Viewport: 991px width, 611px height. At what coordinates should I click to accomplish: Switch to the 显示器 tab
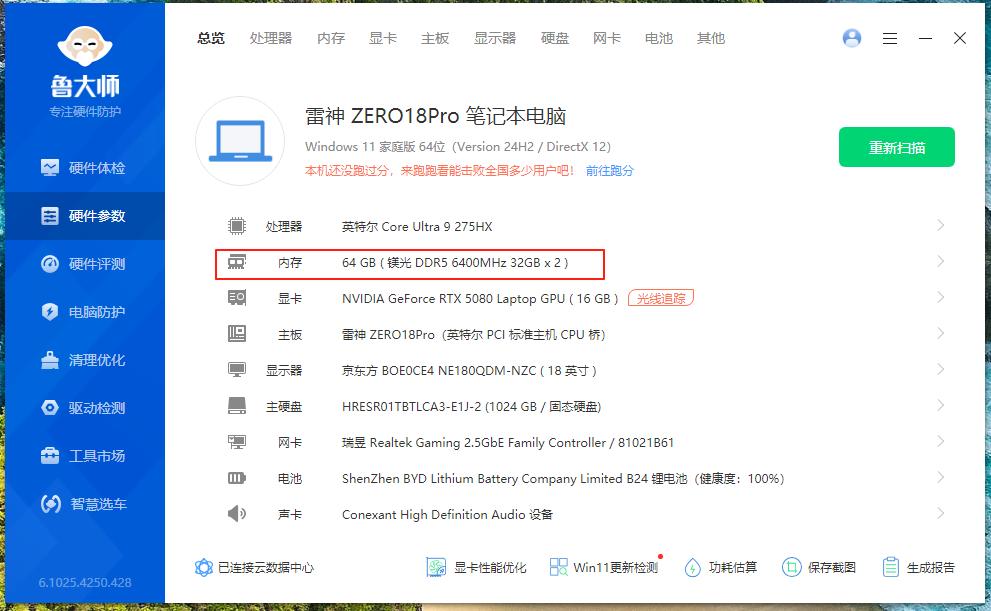coord(495,39)
